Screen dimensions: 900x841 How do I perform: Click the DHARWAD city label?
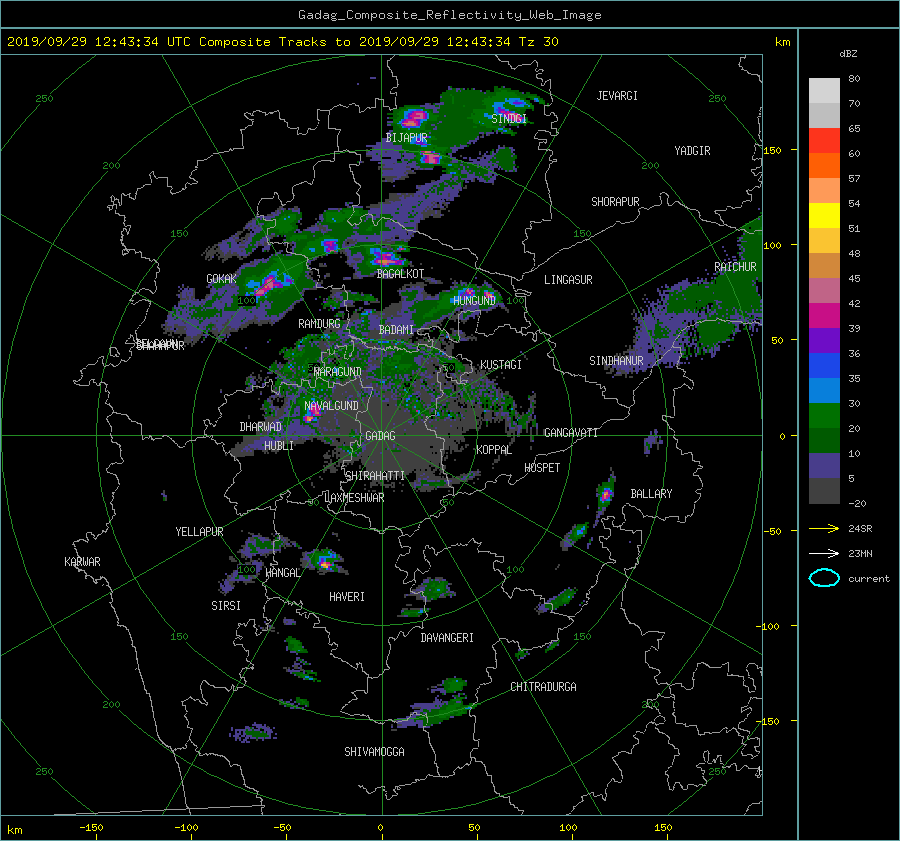[260, 427]
